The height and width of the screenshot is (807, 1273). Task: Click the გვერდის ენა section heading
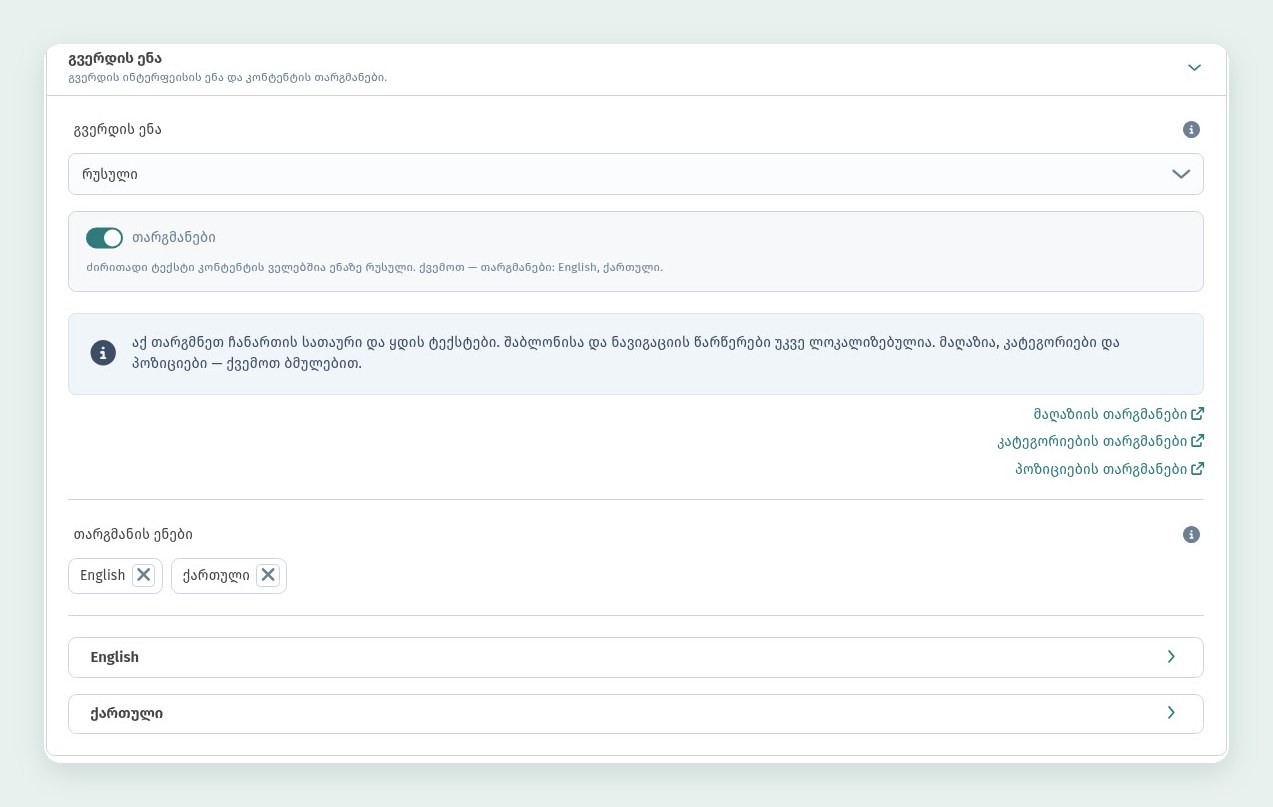[115, 58]
